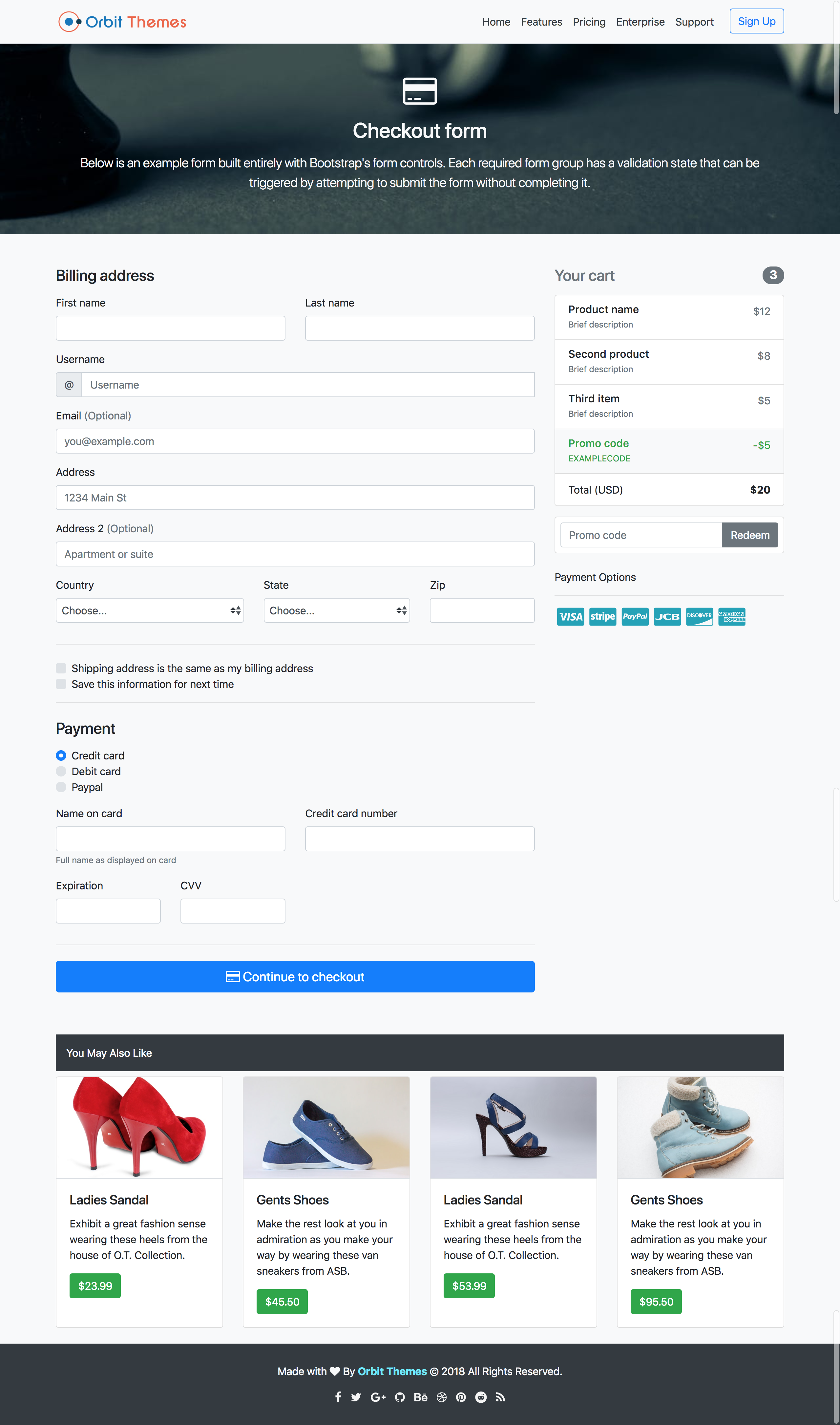Open the Country dropdown
Screen dimensions: 840x1425
[149, 610]
